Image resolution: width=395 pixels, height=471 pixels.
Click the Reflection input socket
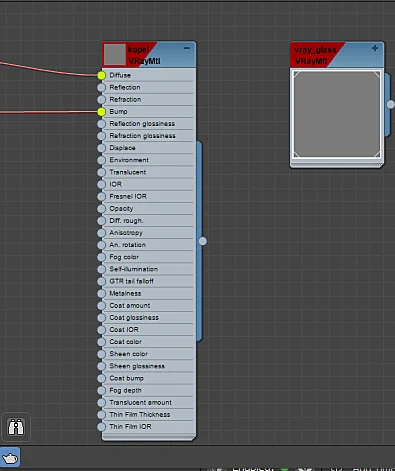(x=102, y=87)
